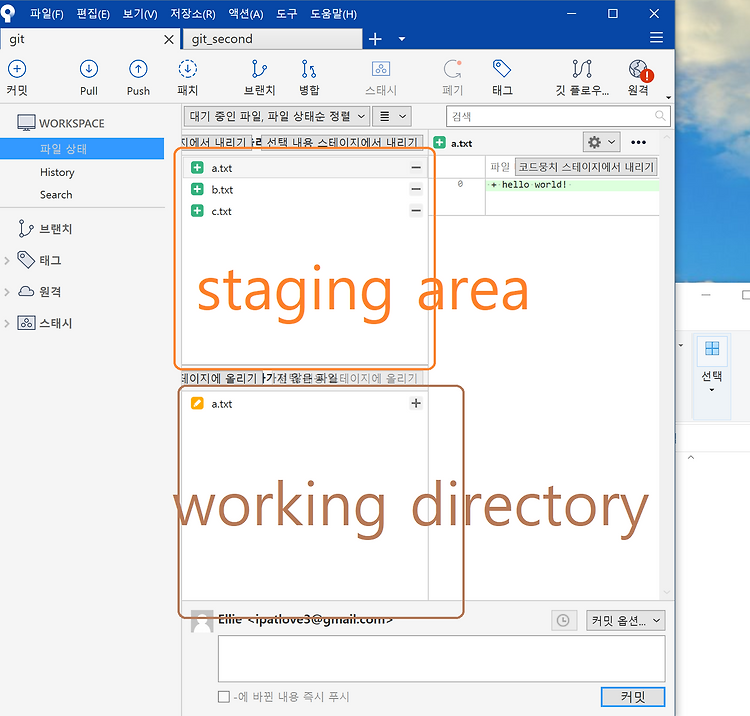Open the View (보기) menu

pyautogui.click(x=140, y=14)
